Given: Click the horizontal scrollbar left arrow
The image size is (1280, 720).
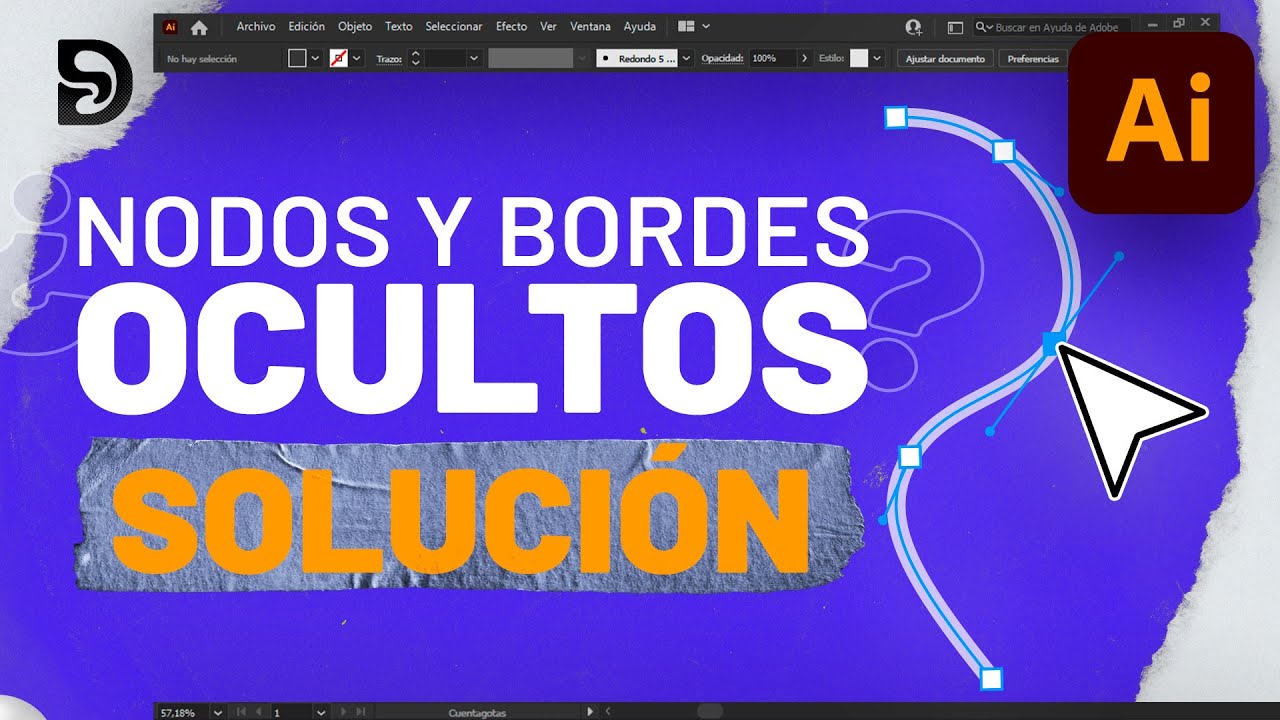Looking at the screenshot, I should point(608,712).
